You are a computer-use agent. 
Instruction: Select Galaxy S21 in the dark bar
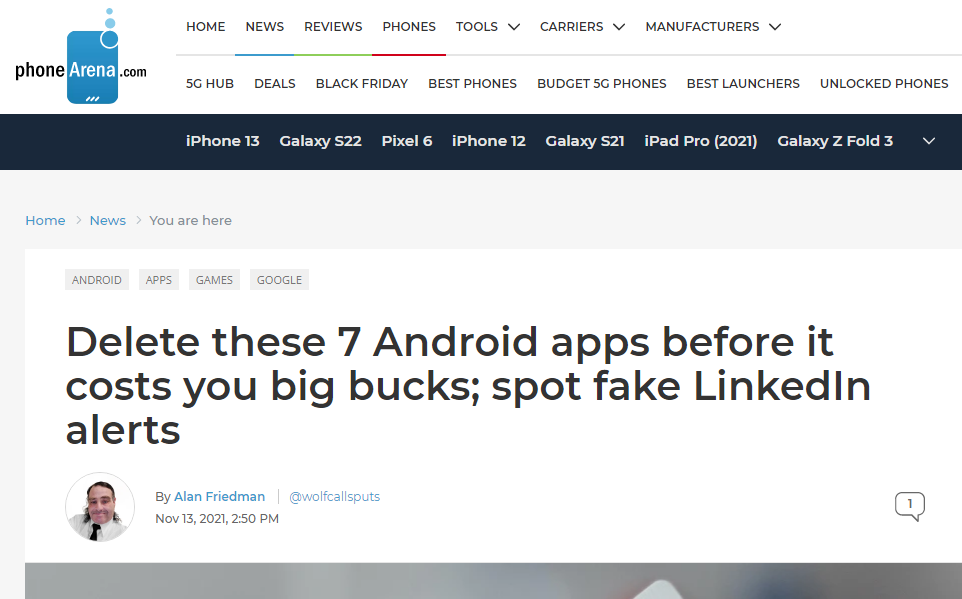click(585, 141)
